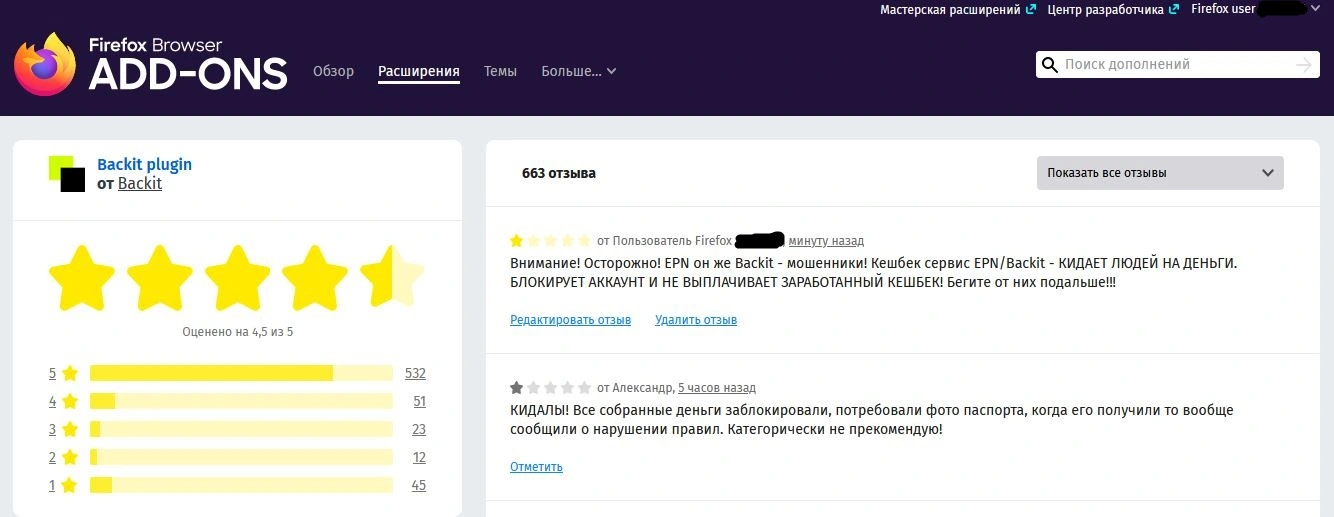Click the 5 rating number link
The width and height of the screenshot is (1334, 517).
tap(52, 373)
